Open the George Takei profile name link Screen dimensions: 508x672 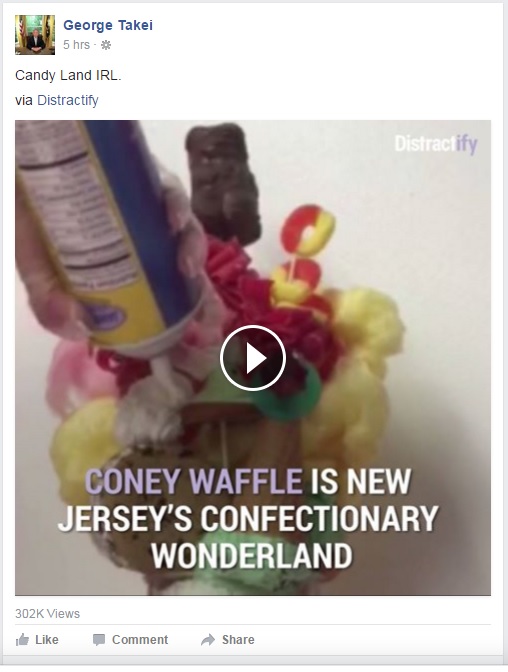pos(108,25)
